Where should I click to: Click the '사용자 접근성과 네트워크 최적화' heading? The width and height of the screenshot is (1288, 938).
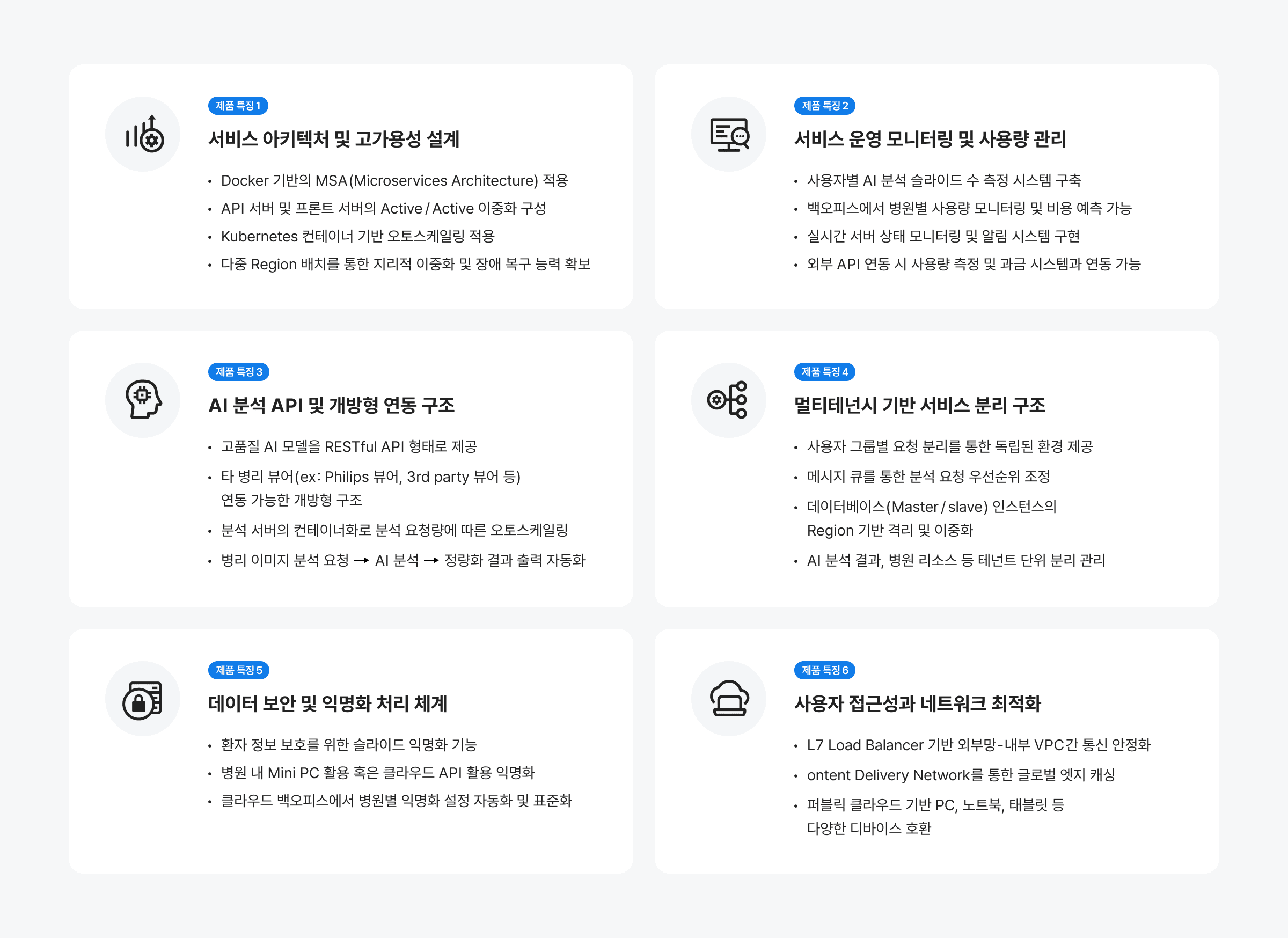(917, 704)
